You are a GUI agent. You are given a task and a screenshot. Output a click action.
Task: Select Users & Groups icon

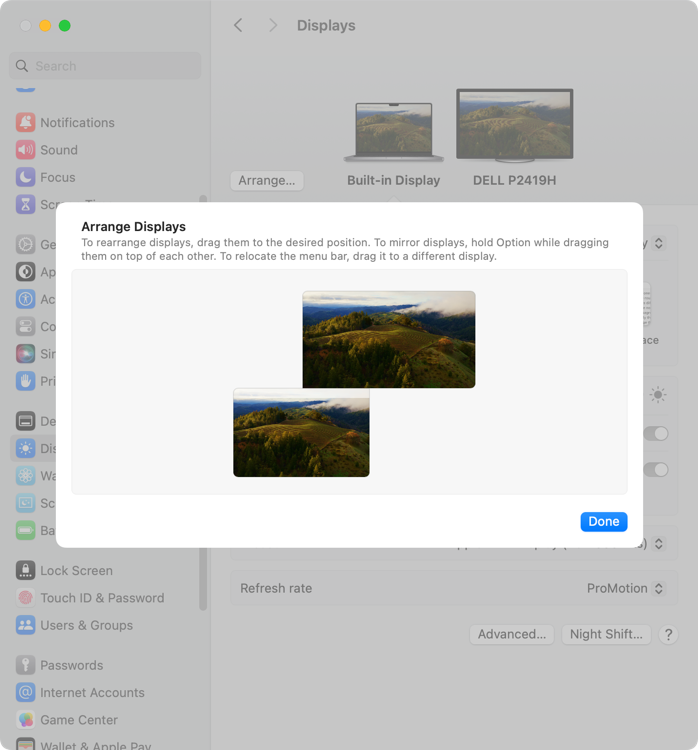pyautogui.click(x=25, y=625)
